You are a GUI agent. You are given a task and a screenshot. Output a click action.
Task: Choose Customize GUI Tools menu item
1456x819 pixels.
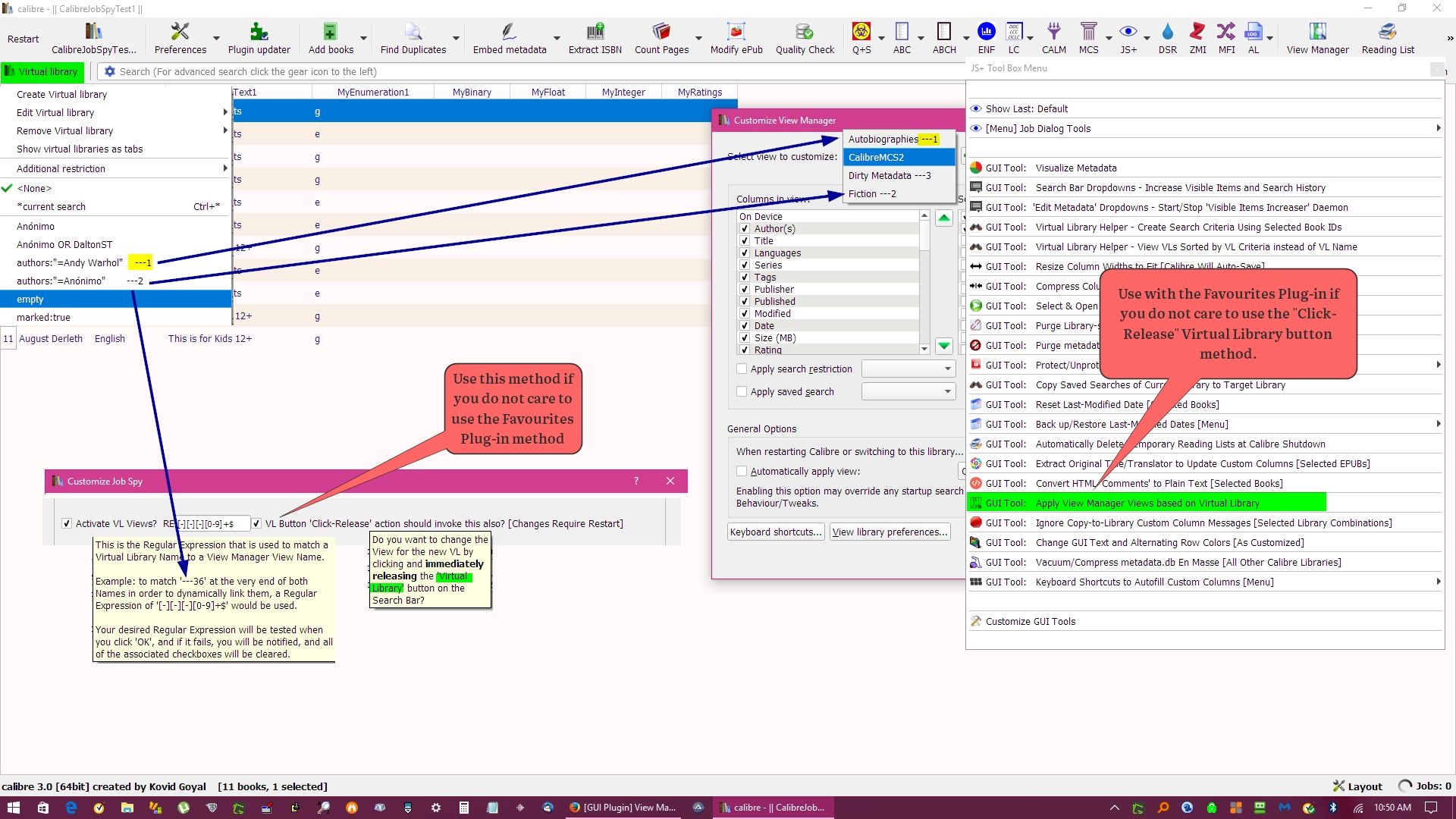click(1030, 622)
